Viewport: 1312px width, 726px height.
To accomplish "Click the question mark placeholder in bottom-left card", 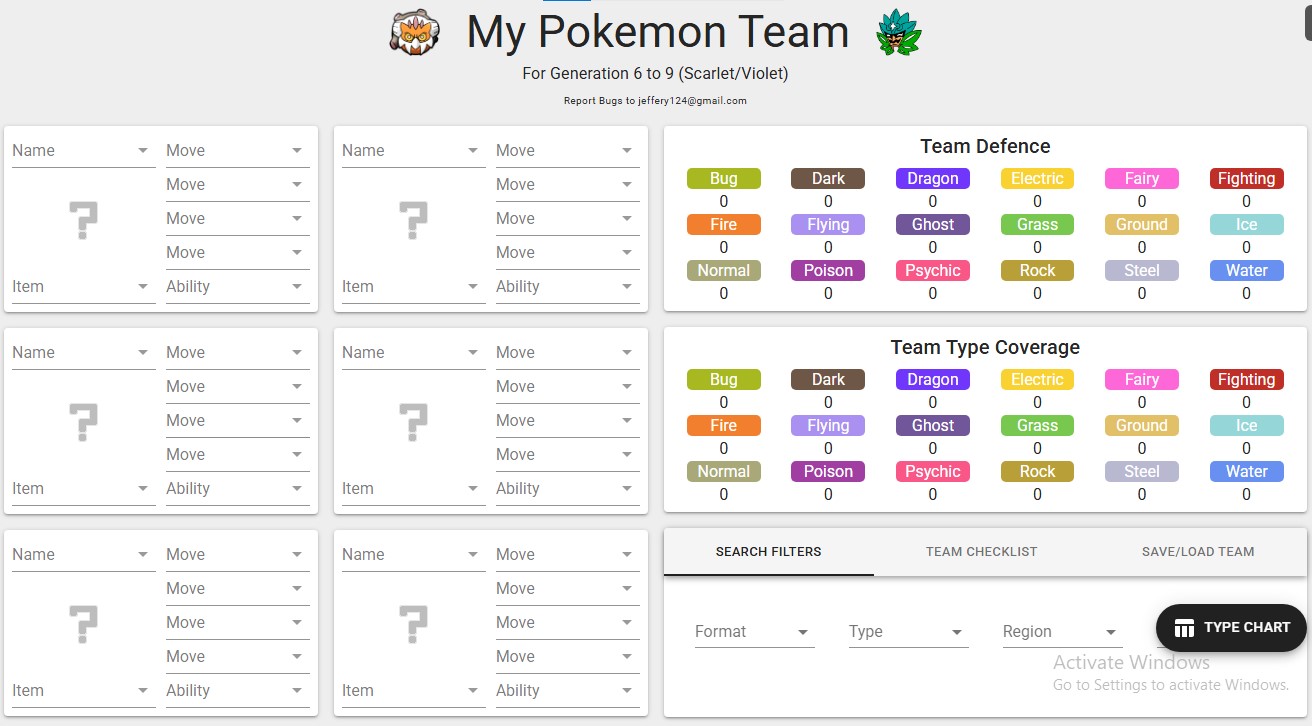I will click(83, 623).
